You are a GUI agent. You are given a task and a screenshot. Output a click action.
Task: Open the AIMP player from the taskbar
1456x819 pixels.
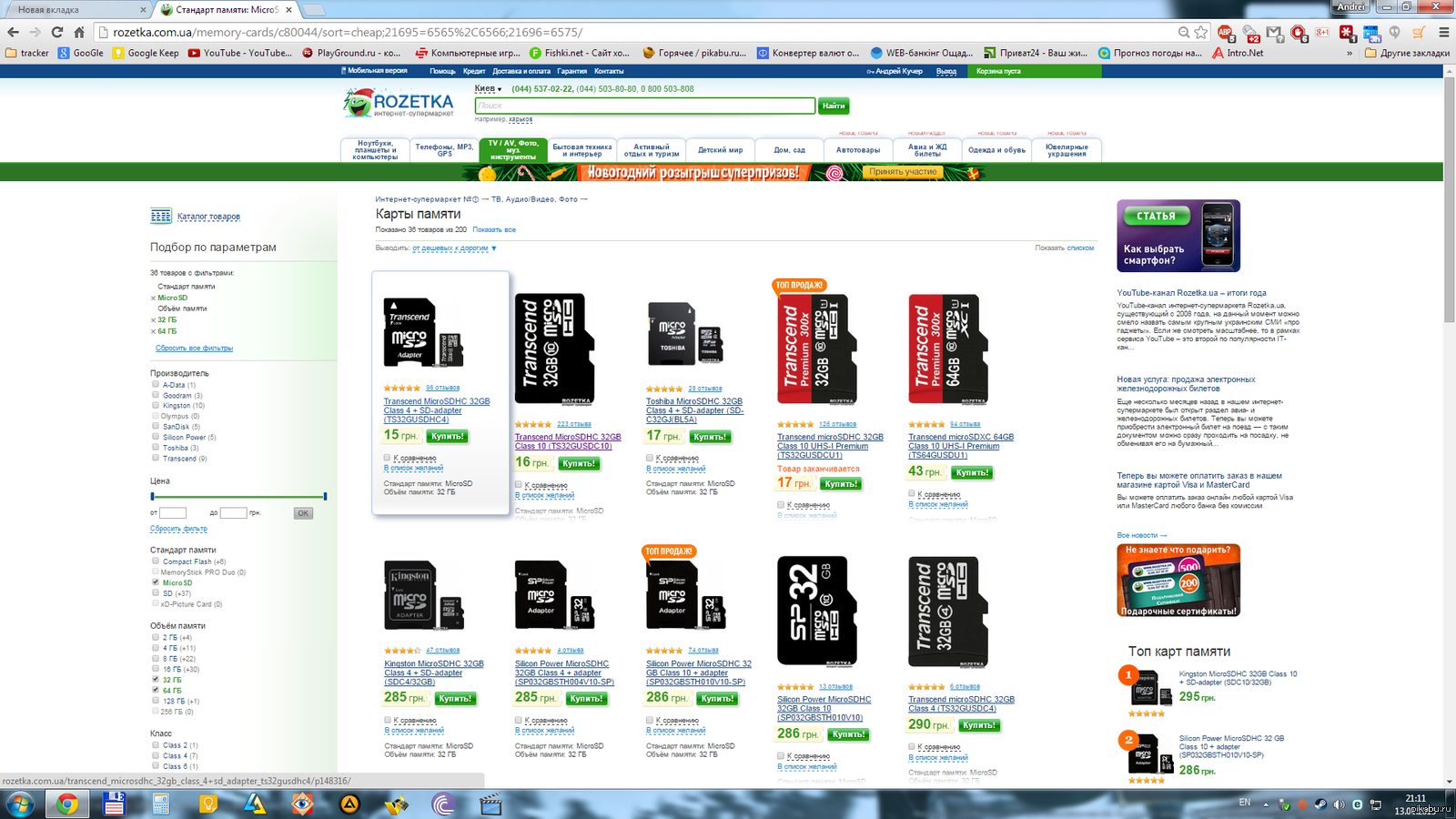[x=349, y=804]
